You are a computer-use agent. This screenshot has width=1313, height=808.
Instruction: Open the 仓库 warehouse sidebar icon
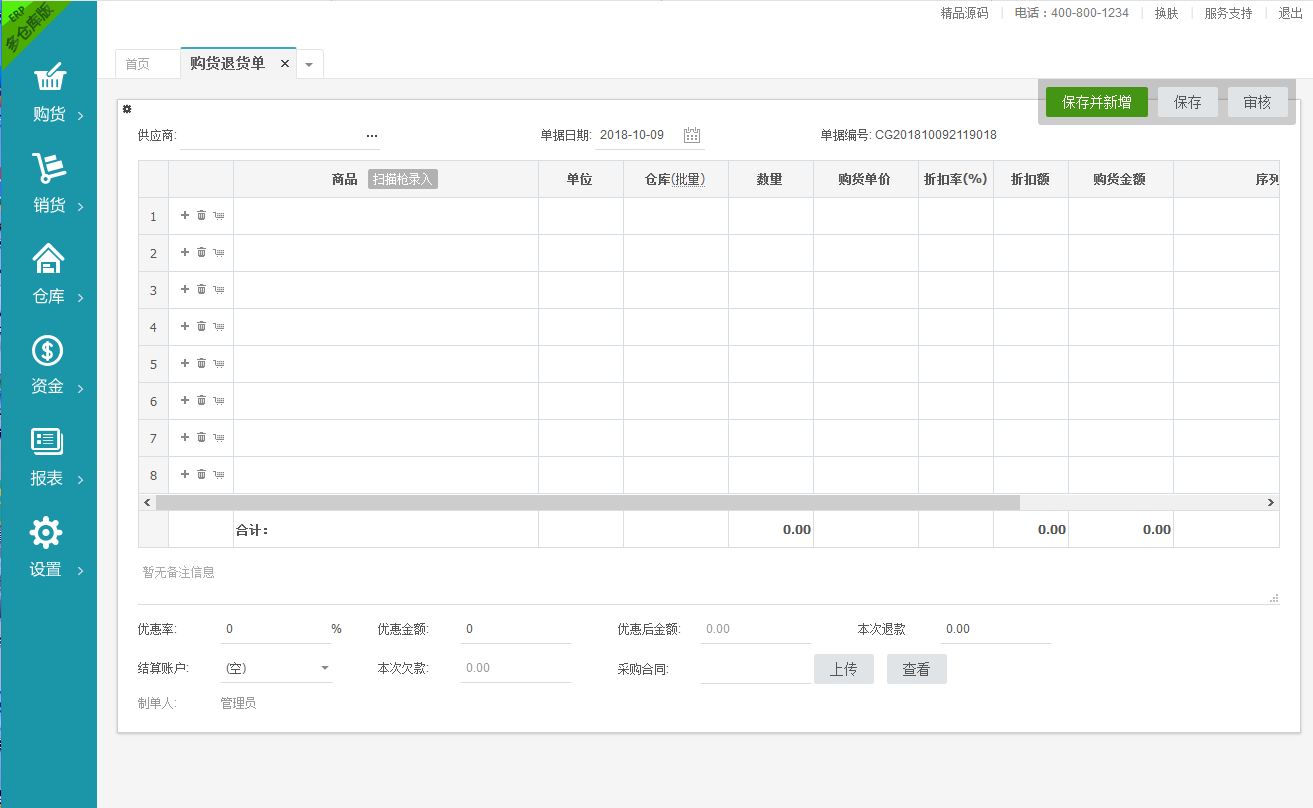click(x=49, y=259)
